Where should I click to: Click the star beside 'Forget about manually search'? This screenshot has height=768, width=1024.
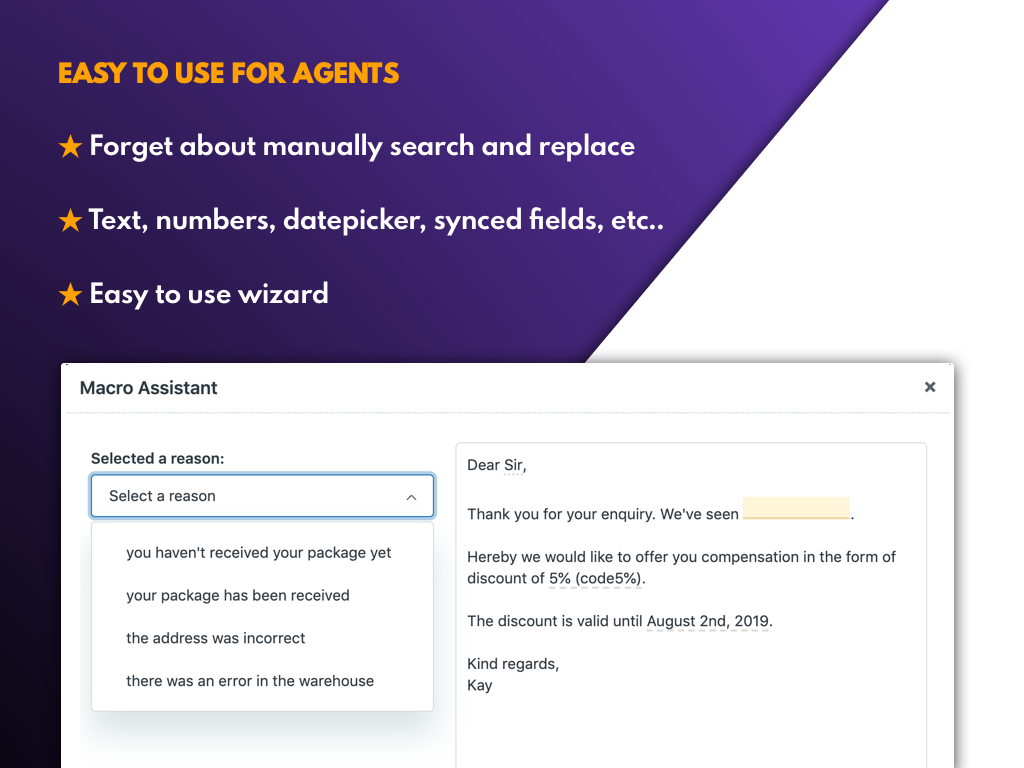pyautogui.click(x=70, y=147)
